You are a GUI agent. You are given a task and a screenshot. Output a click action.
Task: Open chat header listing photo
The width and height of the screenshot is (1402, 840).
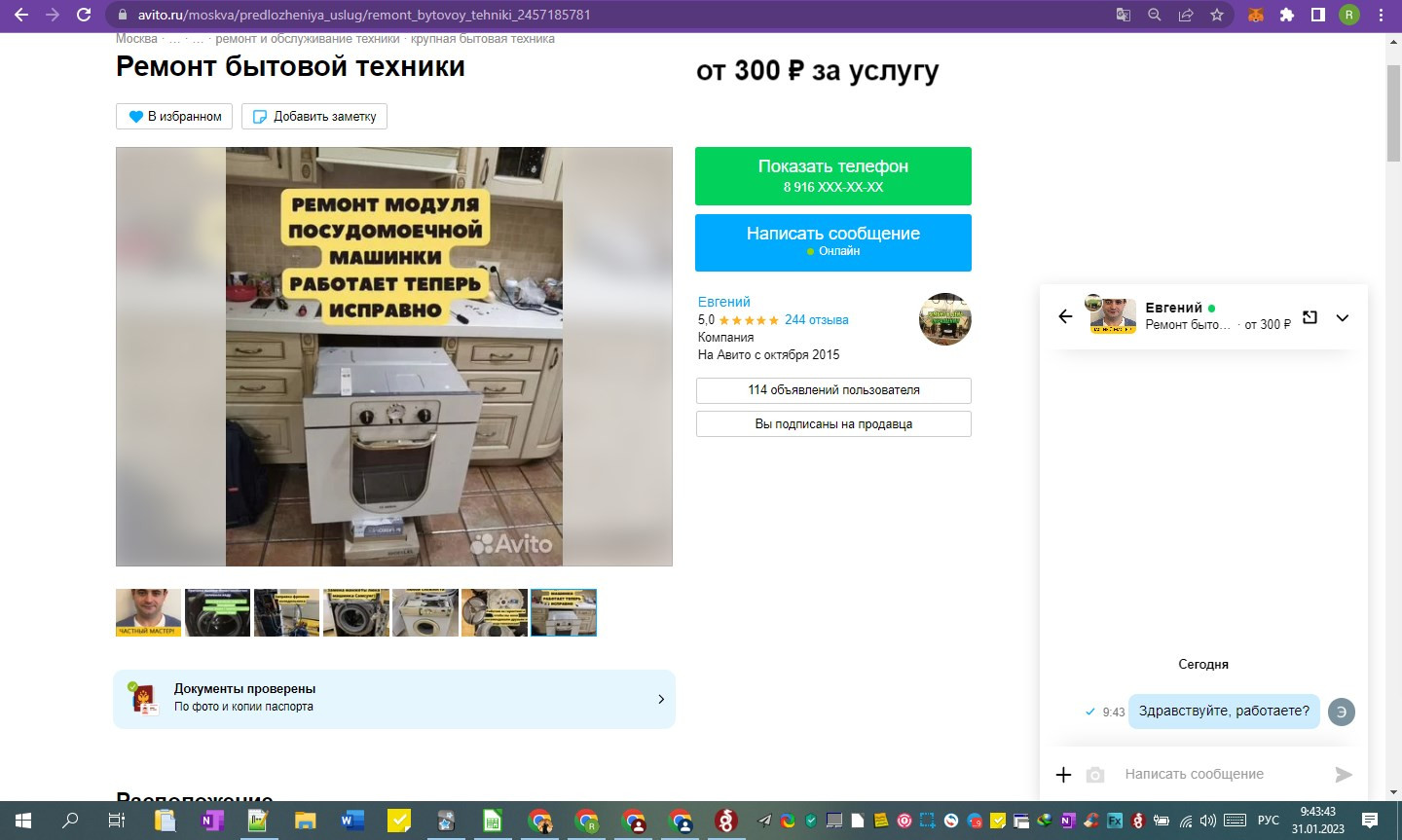click(x=1112, y=315)
